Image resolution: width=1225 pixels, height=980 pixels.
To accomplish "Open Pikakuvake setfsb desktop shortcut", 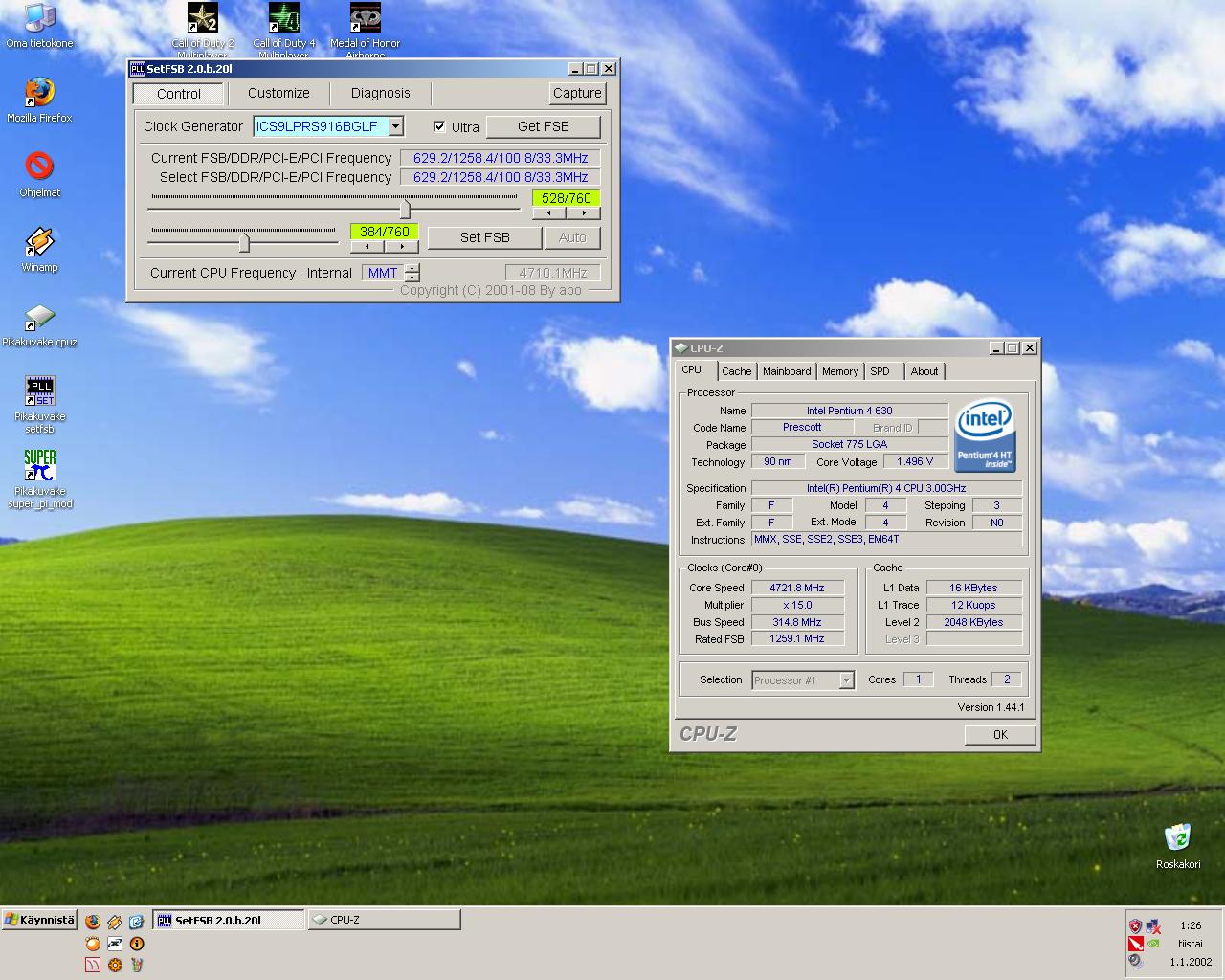I will (x=39, y=405).
